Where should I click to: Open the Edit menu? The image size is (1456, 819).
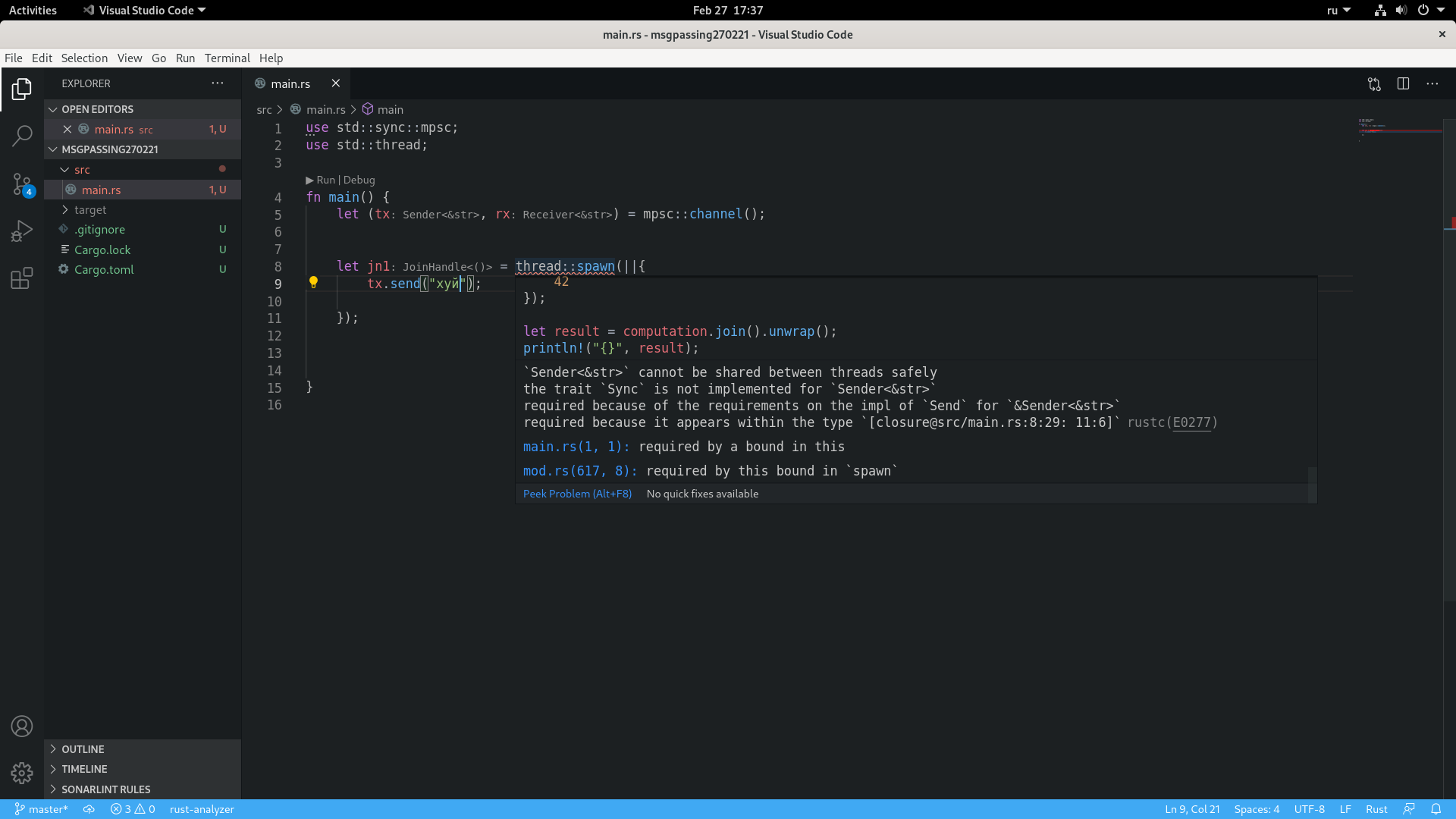tap(42, 58)
